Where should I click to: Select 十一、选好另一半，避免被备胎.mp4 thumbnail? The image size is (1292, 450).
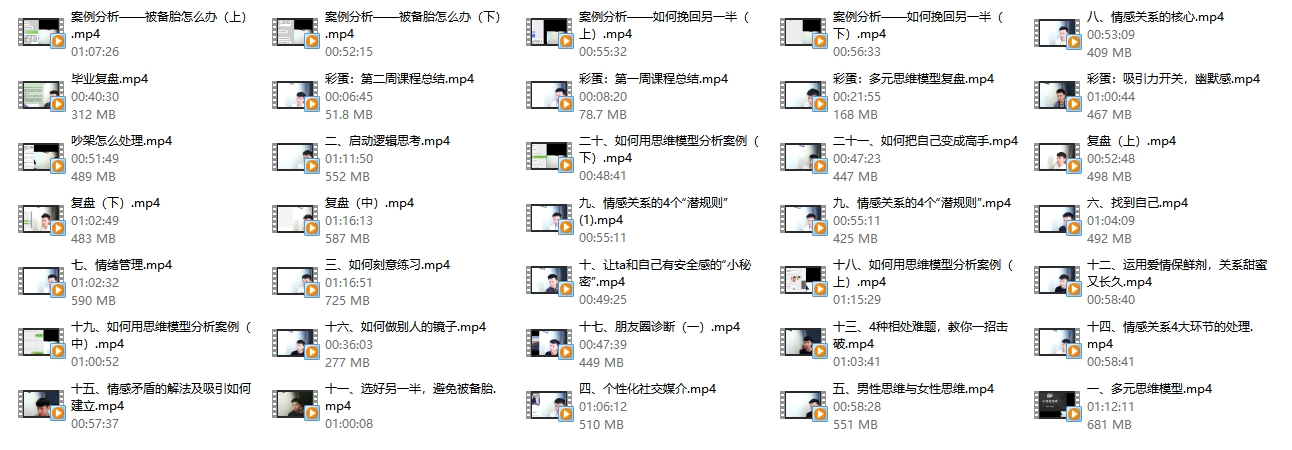(295, 406)
